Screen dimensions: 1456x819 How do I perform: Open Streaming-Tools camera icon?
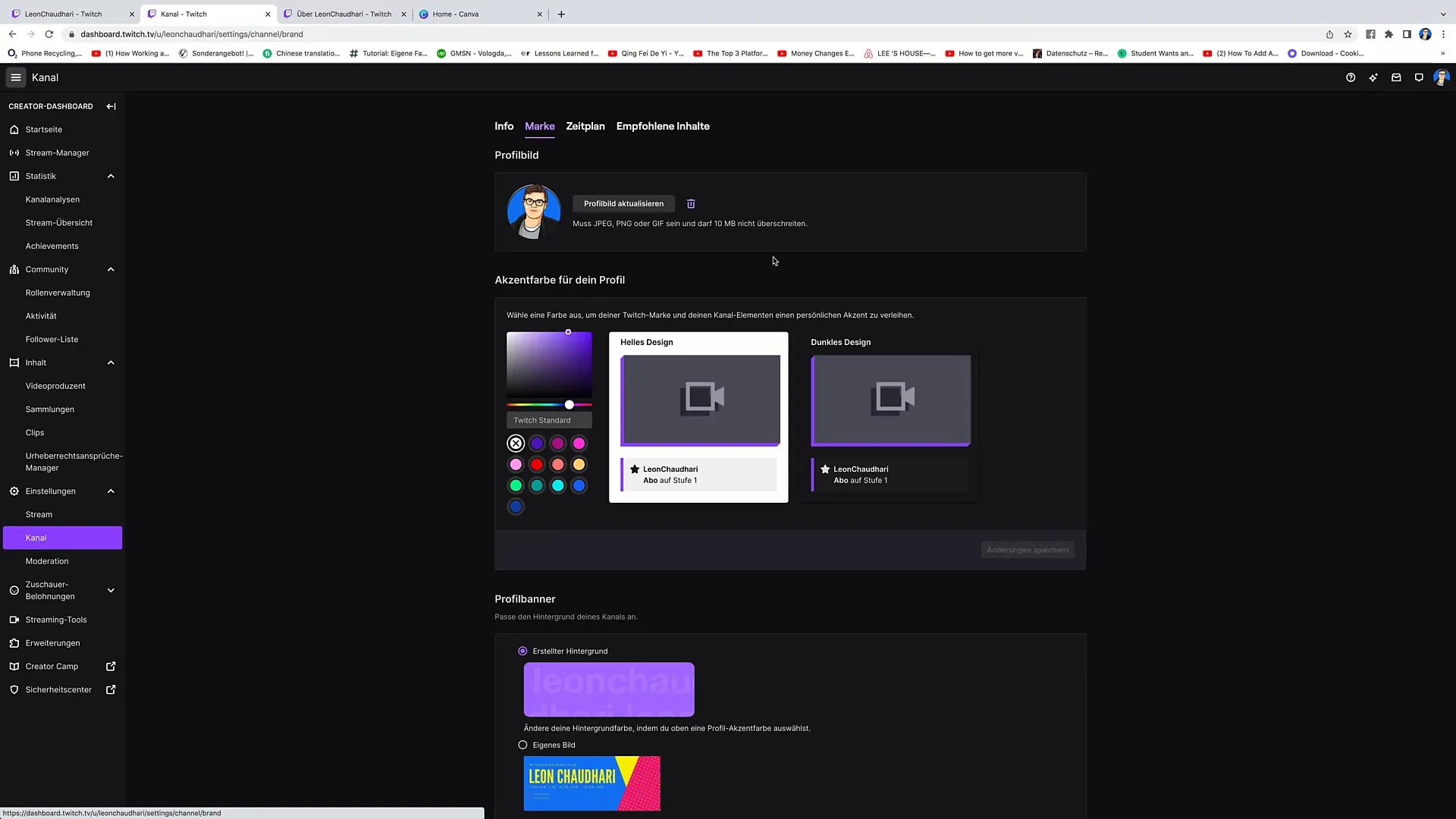tap(14, 620)
